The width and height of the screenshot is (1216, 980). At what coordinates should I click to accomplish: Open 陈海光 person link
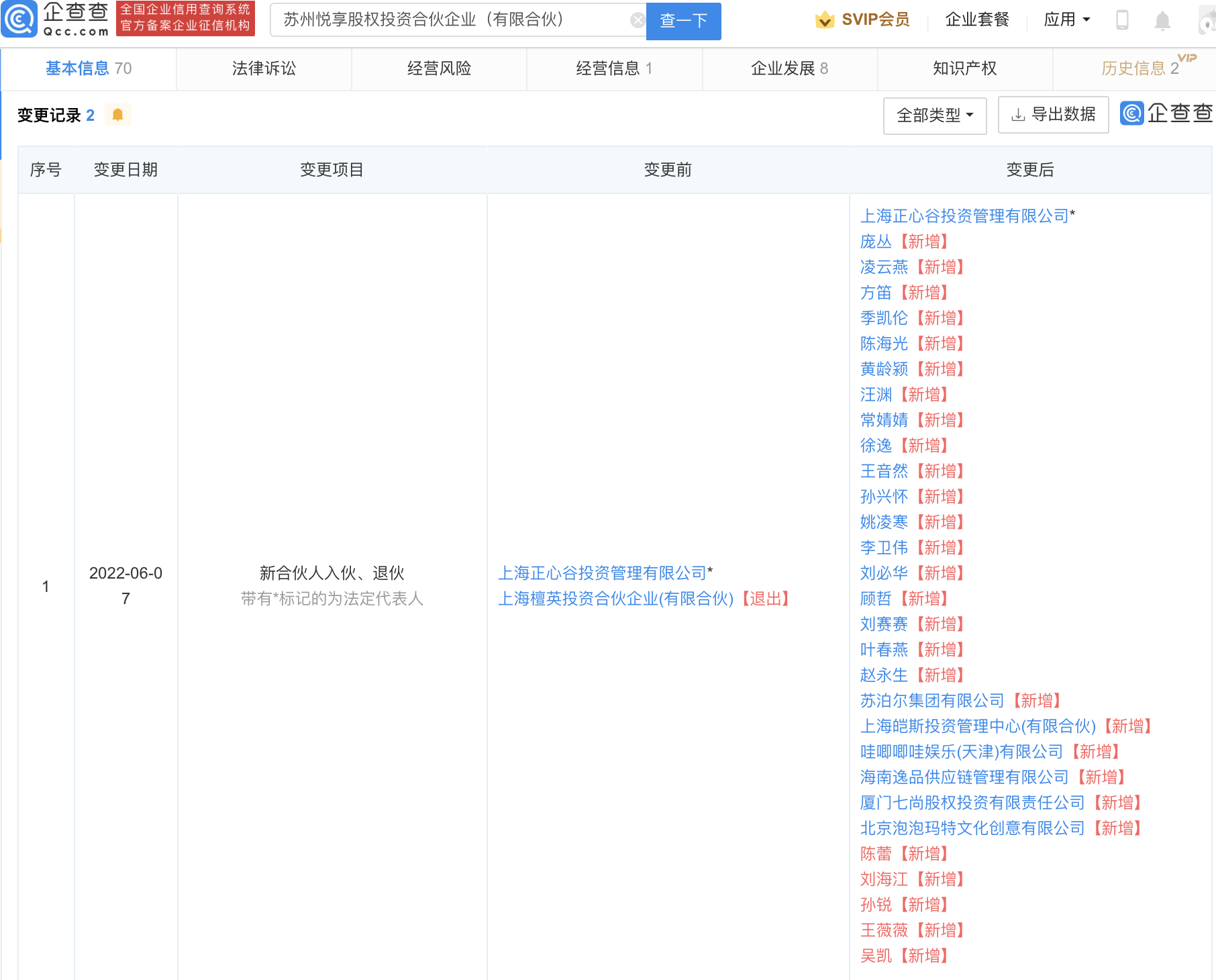tap(884, 344)
